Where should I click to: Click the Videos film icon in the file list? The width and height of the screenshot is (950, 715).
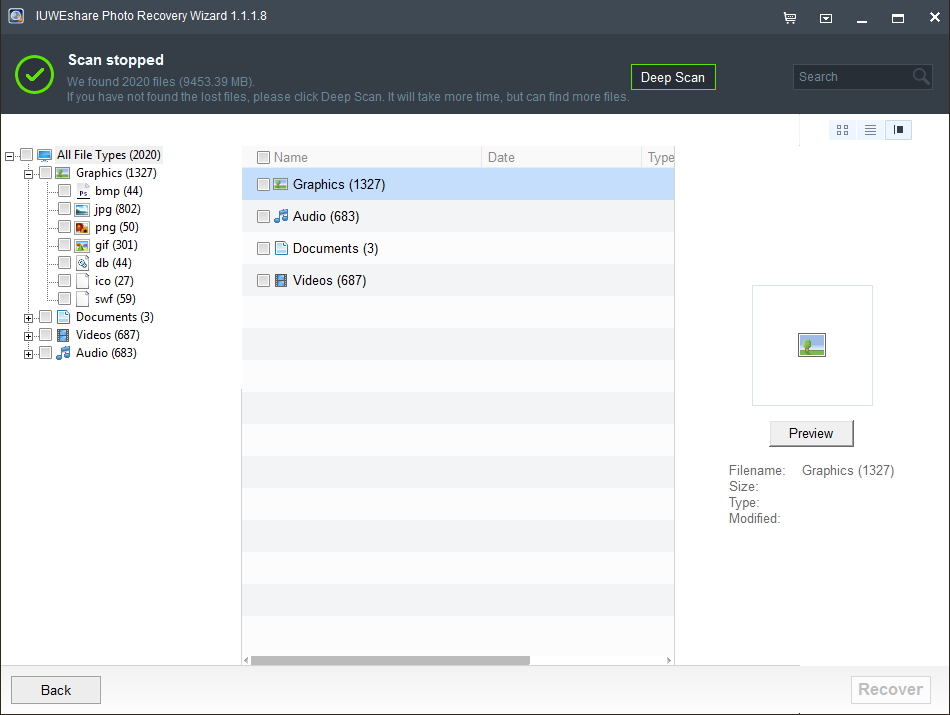(281, 280)
